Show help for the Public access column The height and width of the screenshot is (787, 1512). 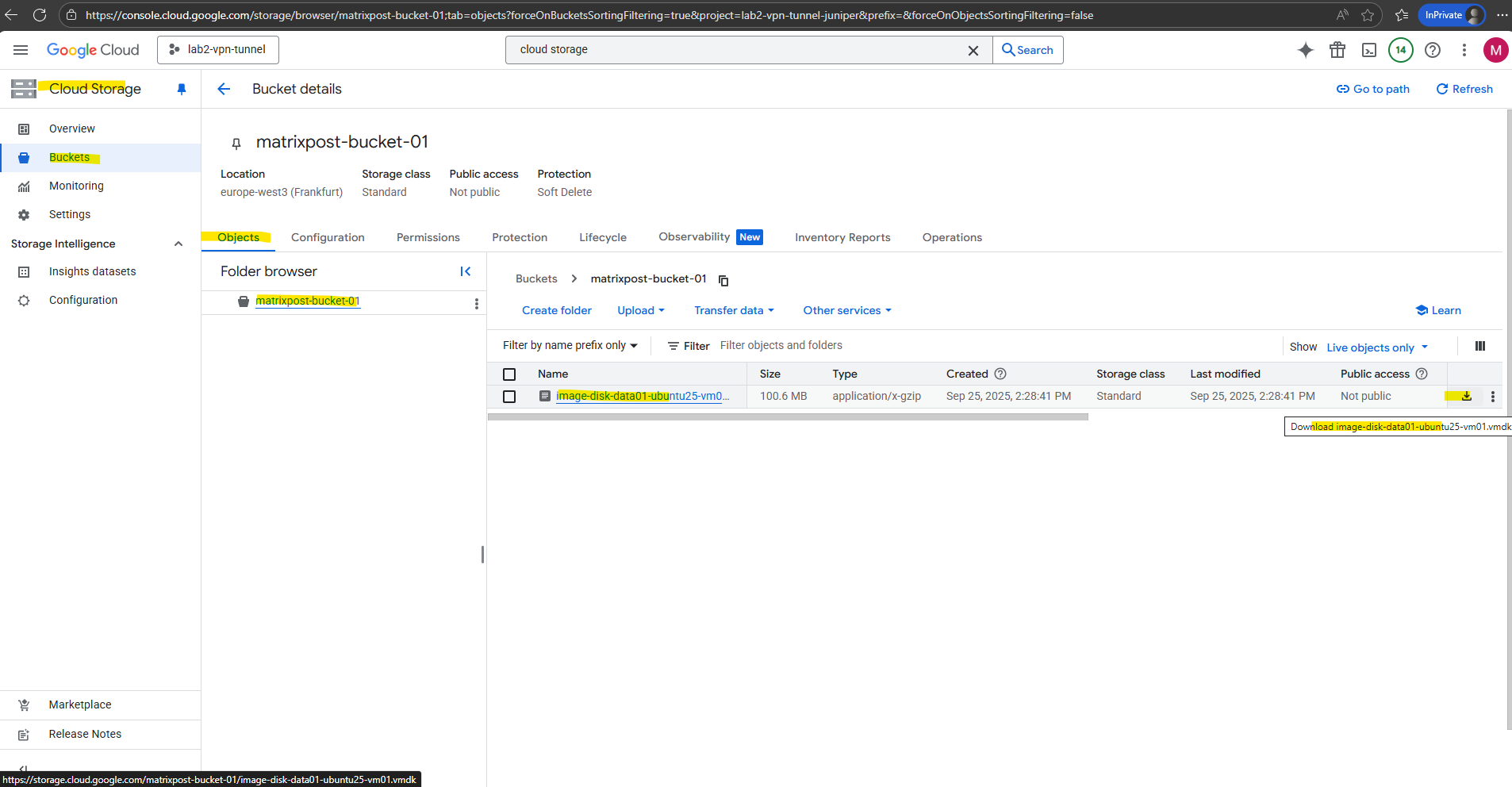[x=1422, y=374]
